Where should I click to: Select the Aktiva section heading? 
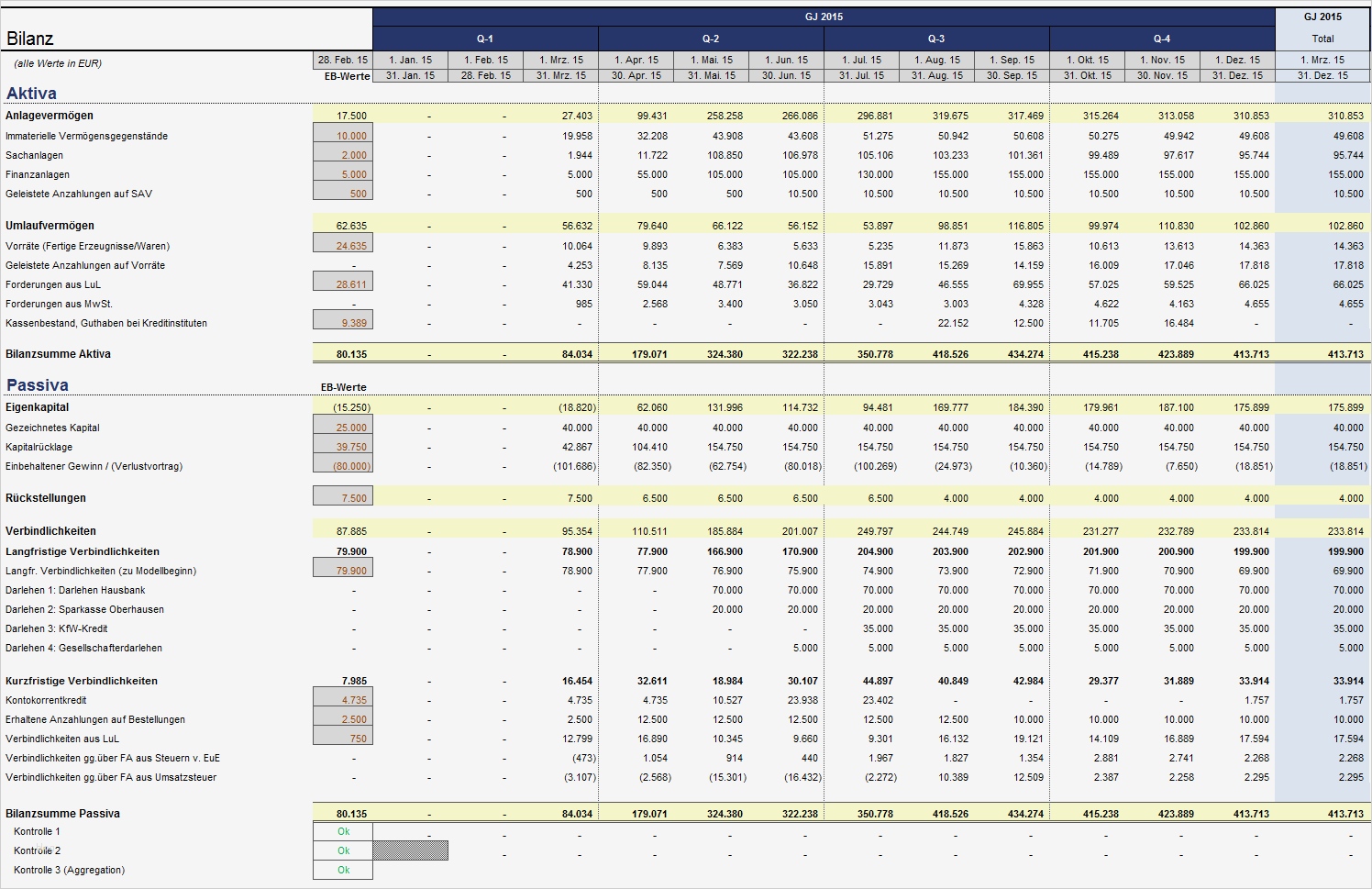[x=31, y=93]
